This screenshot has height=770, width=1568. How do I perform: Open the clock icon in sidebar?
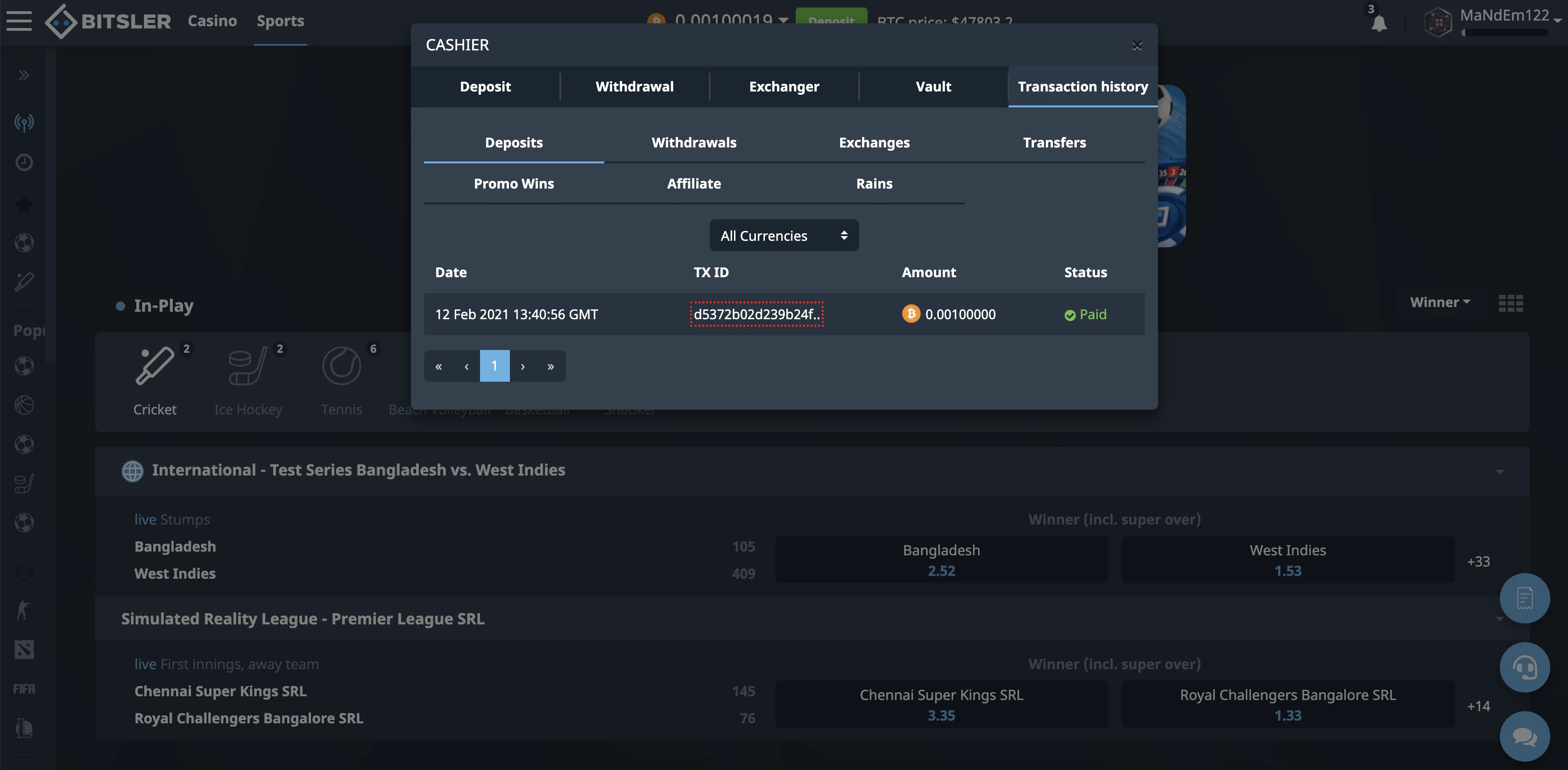[x=24, y=162]
